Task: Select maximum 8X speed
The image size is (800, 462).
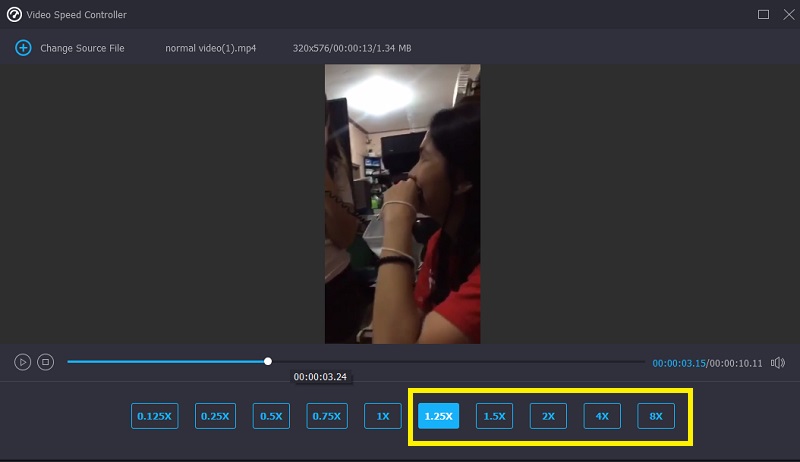Action: (x=656, y=416)
